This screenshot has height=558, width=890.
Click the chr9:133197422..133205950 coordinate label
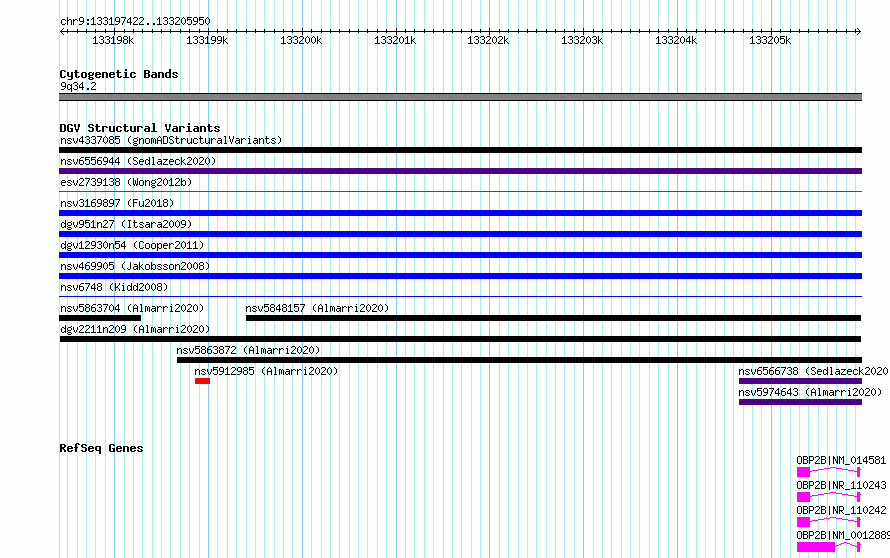pos(135,22)
